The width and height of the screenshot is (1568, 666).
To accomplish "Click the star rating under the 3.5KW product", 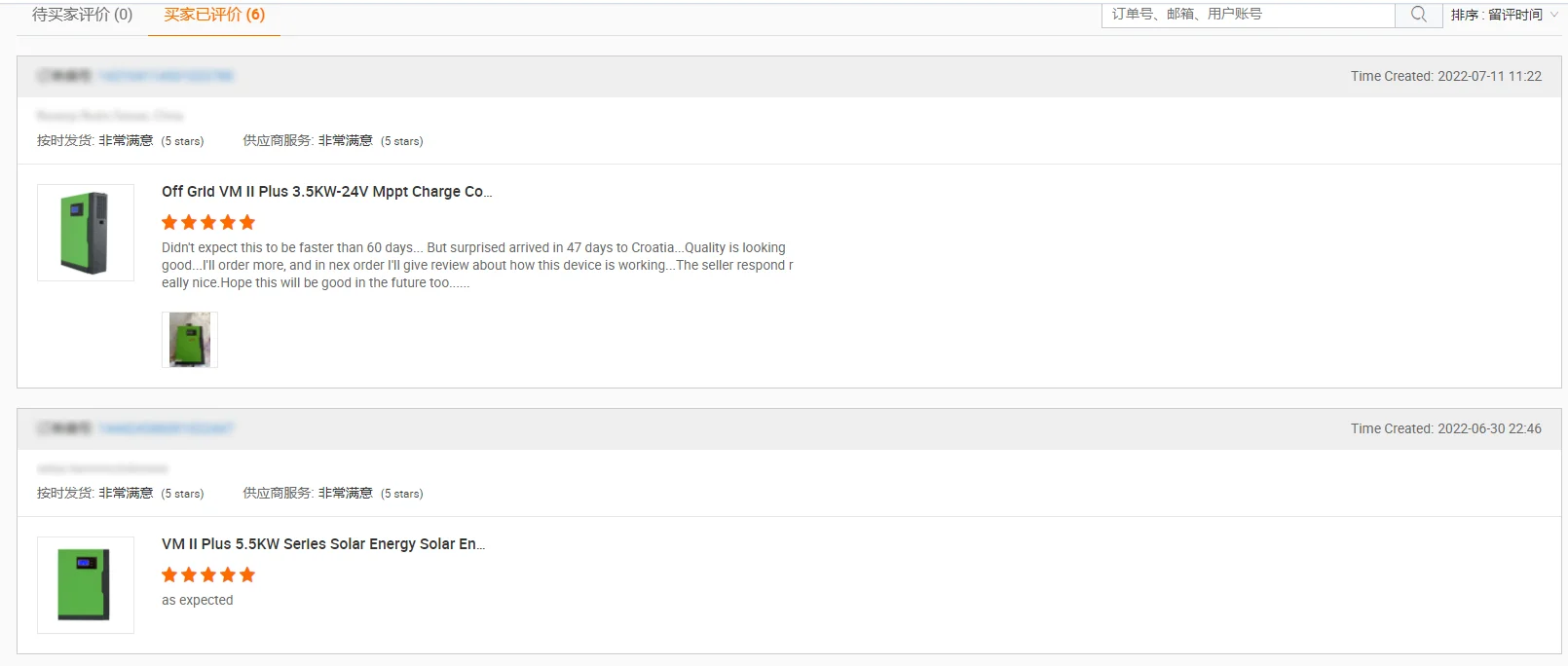I will (208, 223).
